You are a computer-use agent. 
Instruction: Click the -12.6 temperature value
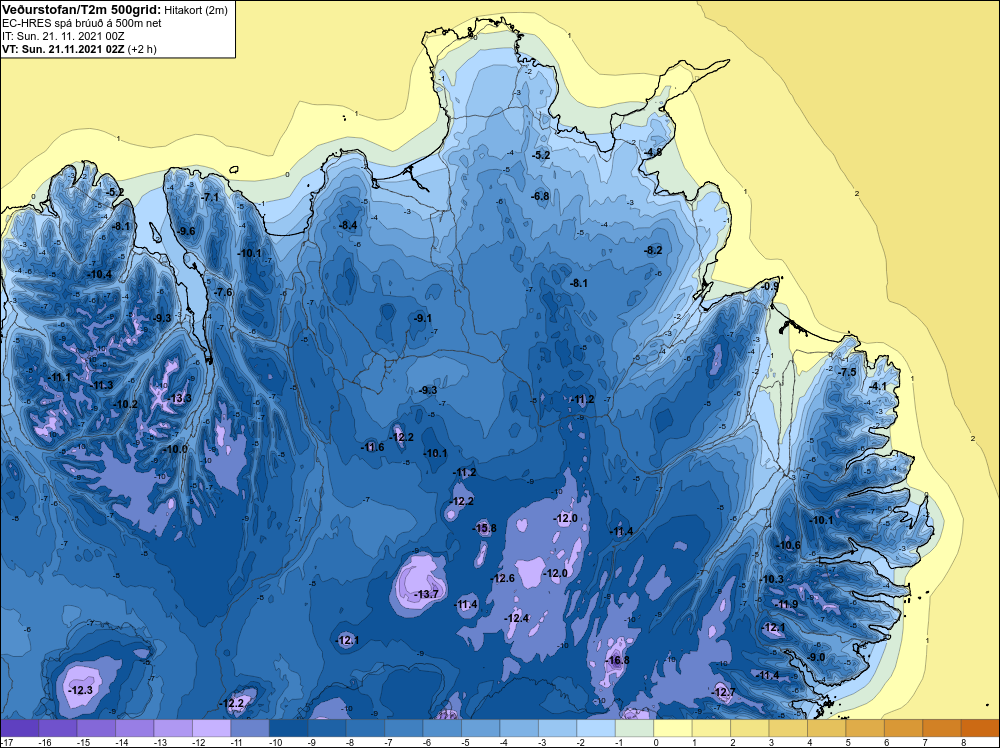coord(503,578)
